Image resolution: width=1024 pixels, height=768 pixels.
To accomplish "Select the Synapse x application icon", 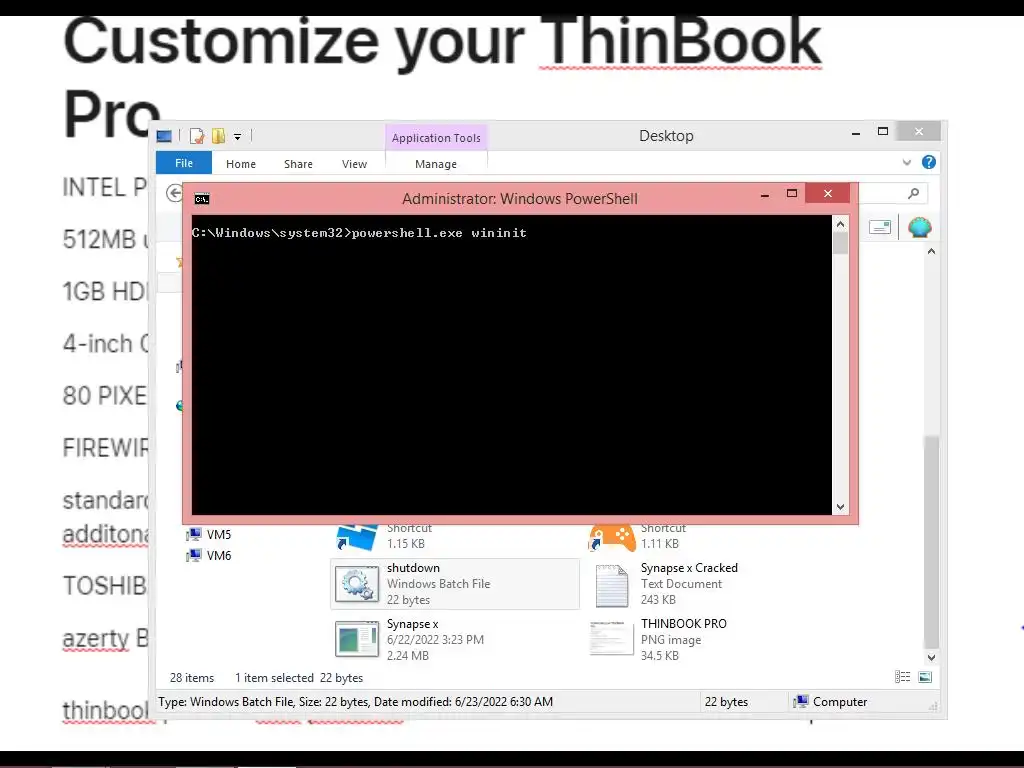I will click(x=357, y=639).
